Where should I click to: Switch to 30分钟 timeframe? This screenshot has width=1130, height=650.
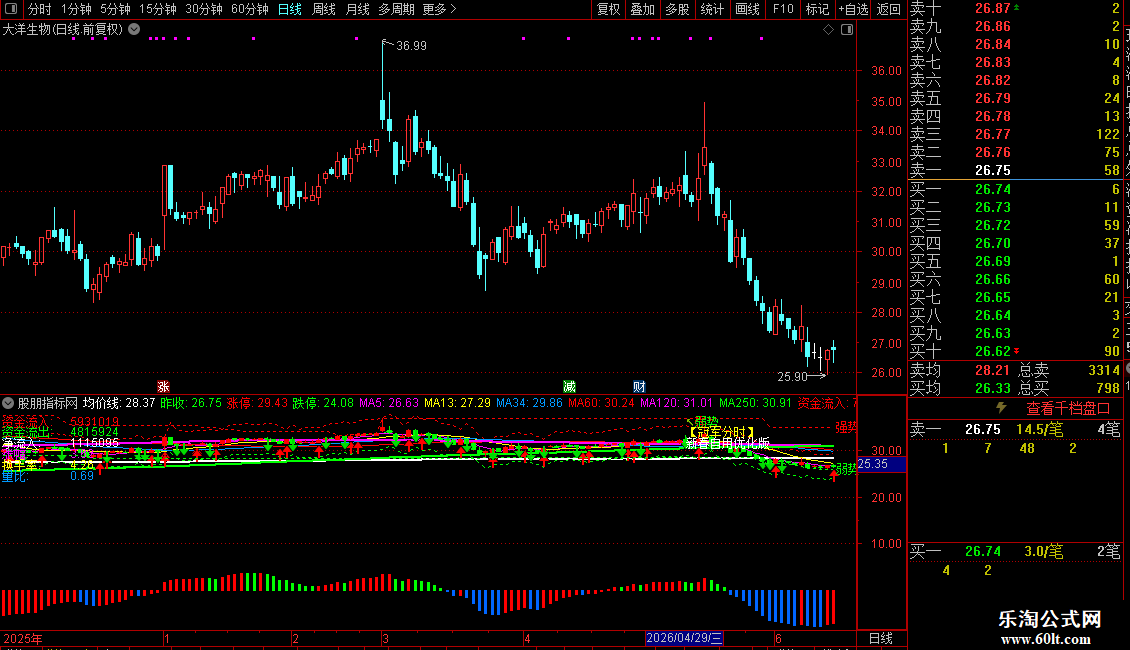tap(204, 9)
